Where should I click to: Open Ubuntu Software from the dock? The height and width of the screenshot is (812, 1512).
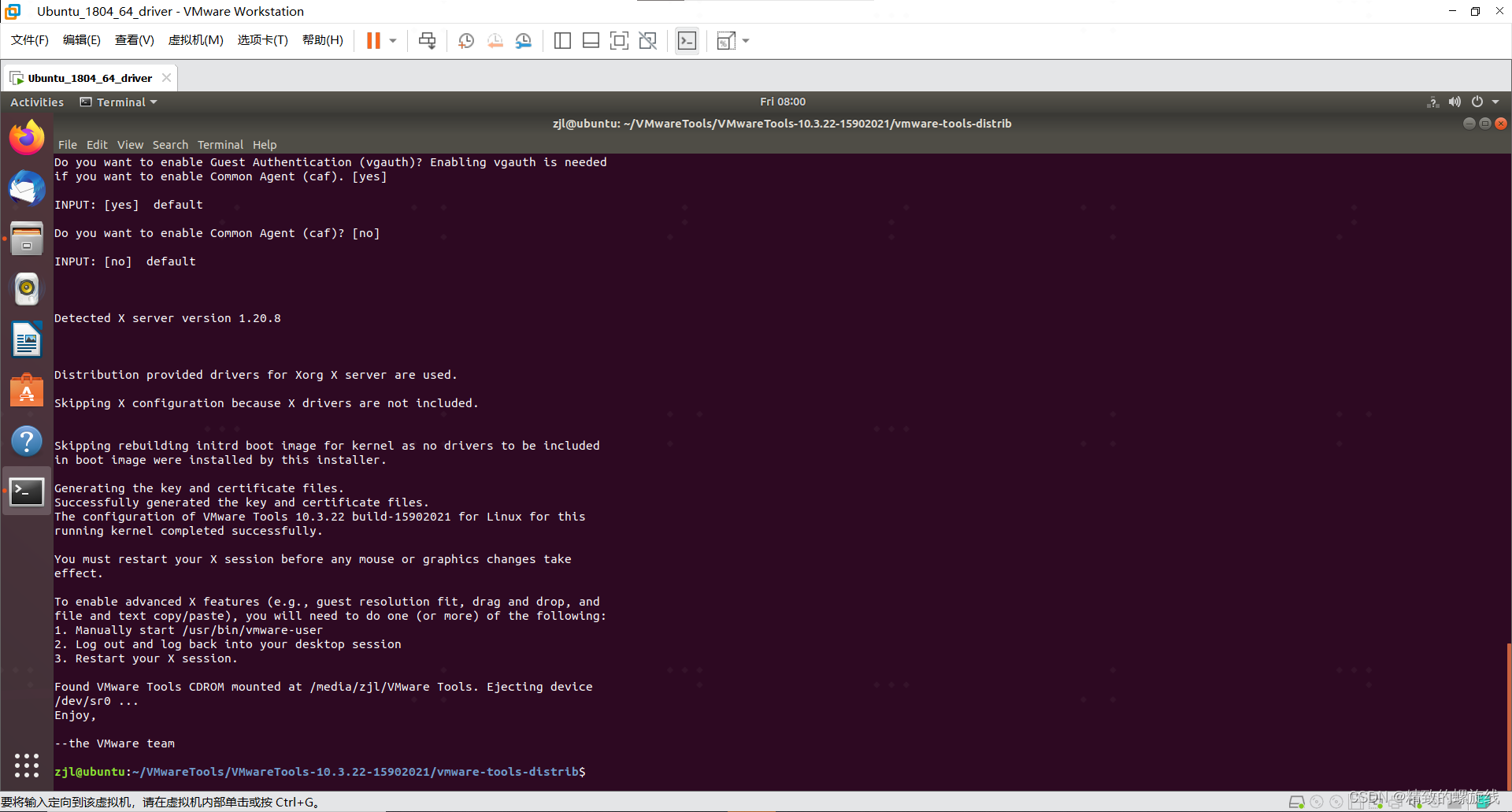27,390
